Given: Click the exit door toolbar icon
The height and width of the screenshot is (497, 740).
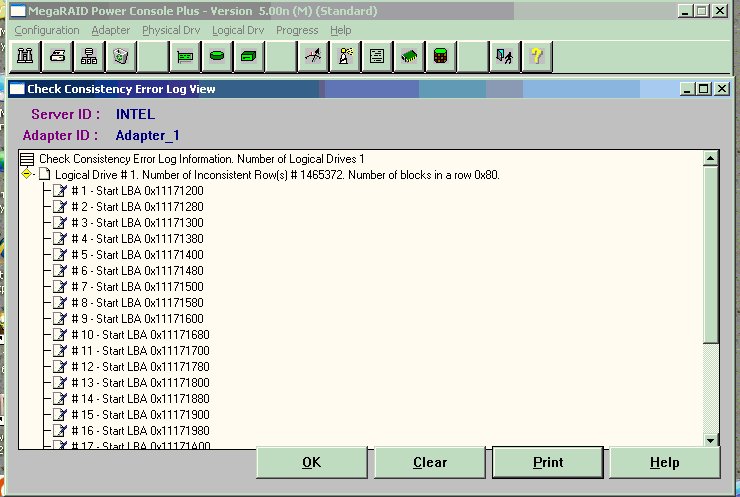Looking at the screenshot, I should [x=505, y=57].
